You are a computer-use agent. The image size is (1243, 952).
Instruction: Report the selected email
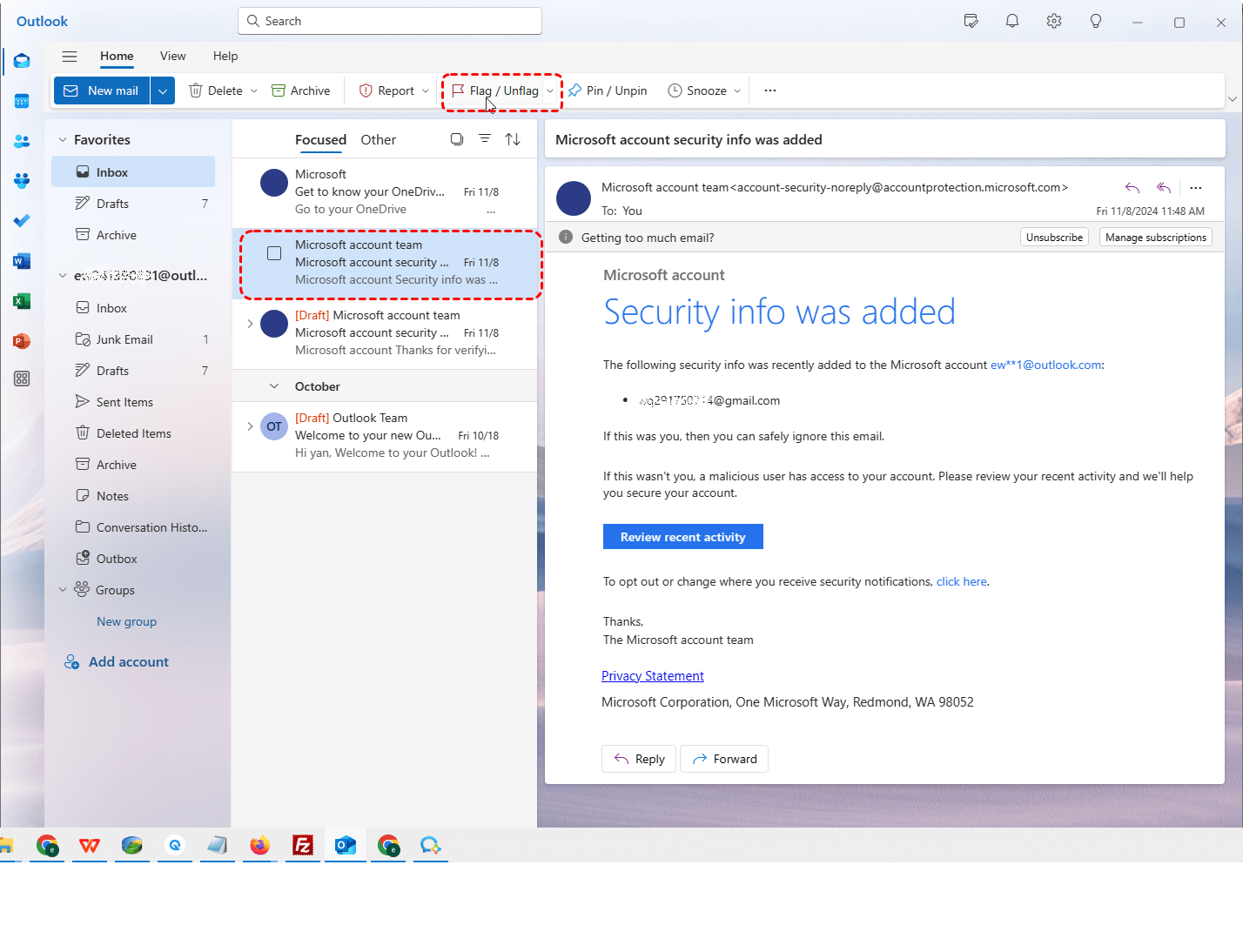(386, 91)
